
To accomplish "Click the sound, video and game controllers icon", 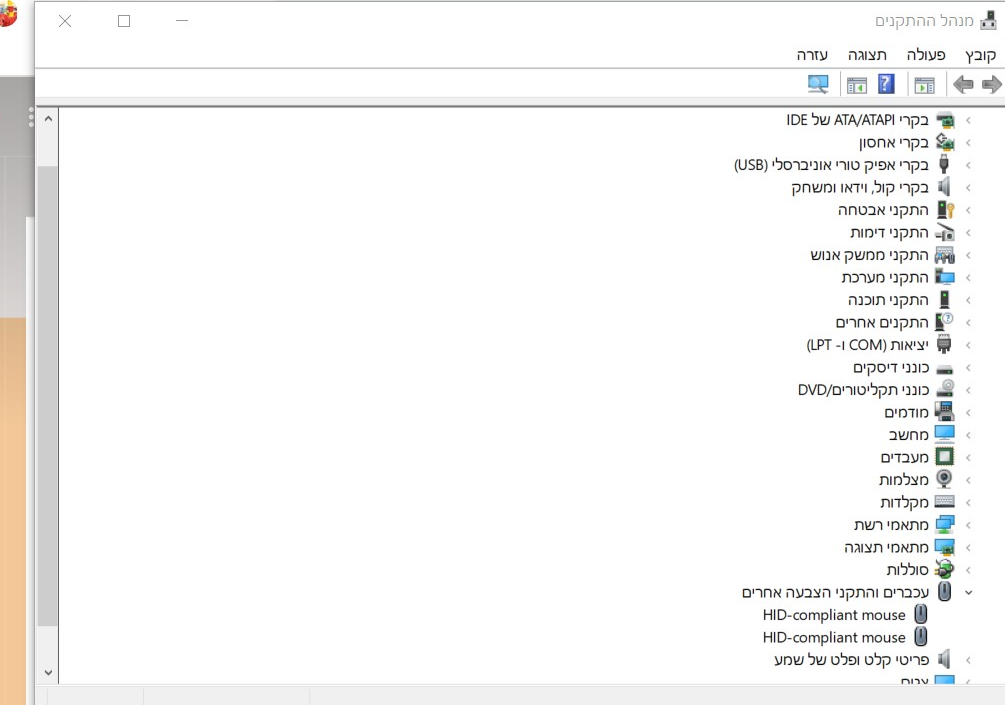I will click(944, 187).
